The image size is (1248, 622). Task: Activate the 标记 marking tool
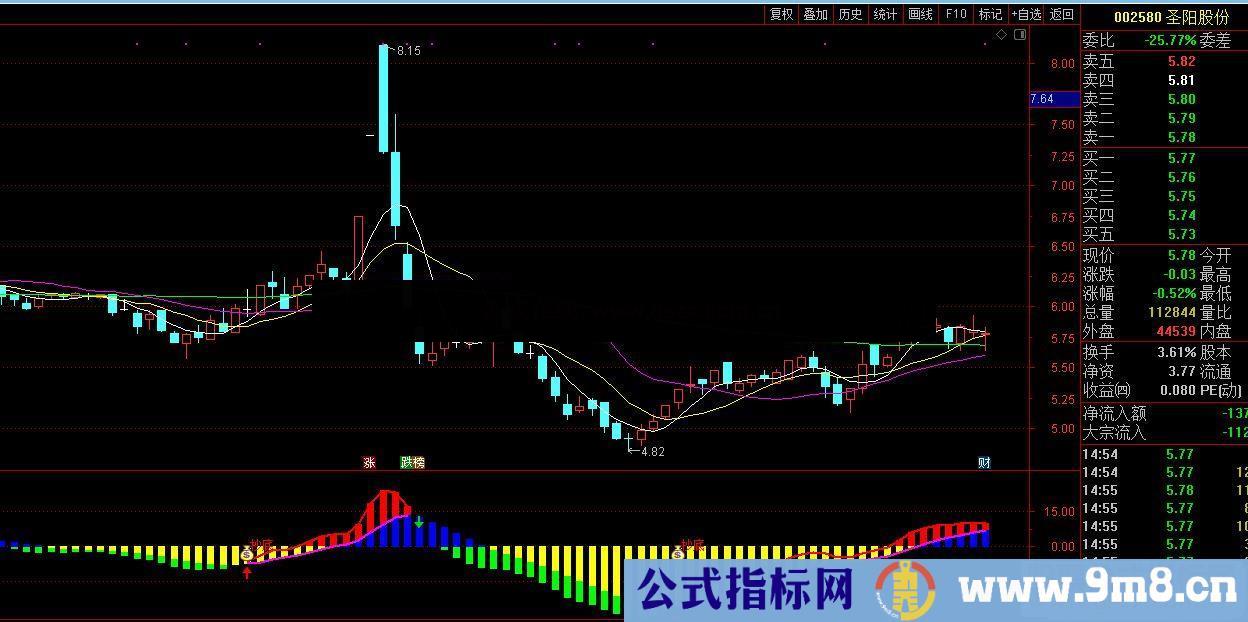pos(988,14)
